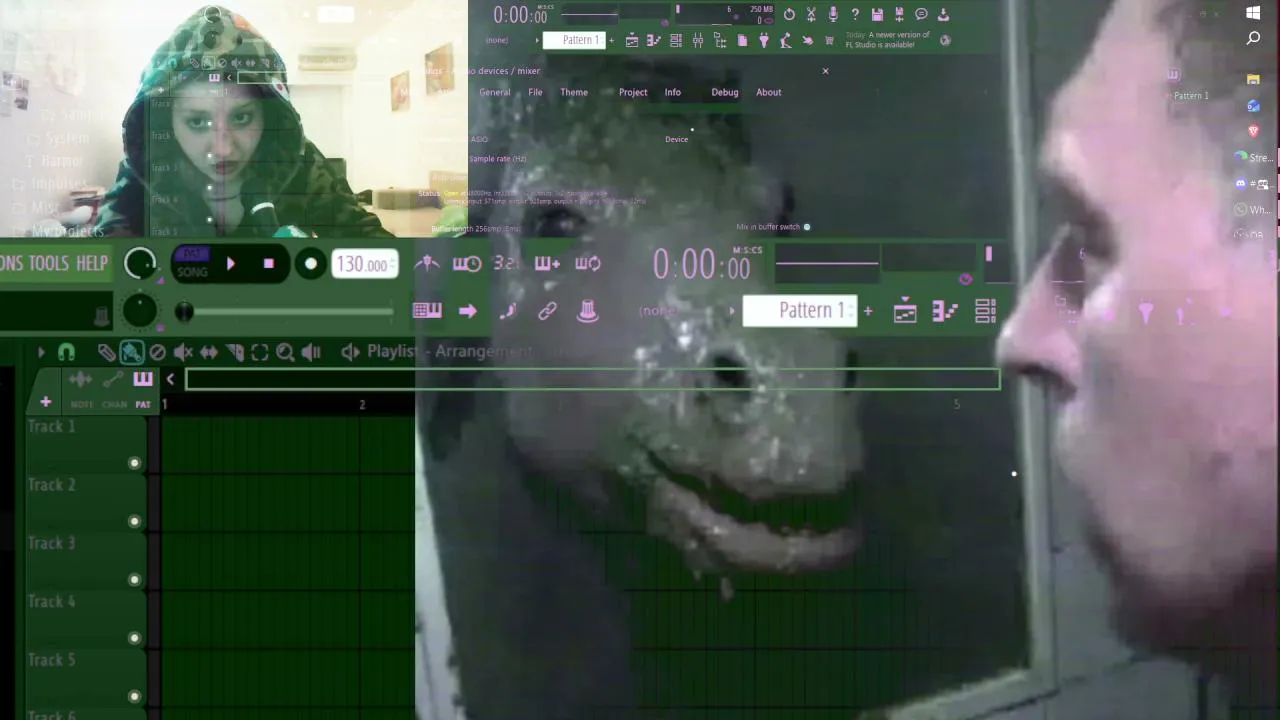The height and width of the screenshot is (720, 1280).
Task: Open the browser icon in small top toolbar
Action: tap(720, 40)
